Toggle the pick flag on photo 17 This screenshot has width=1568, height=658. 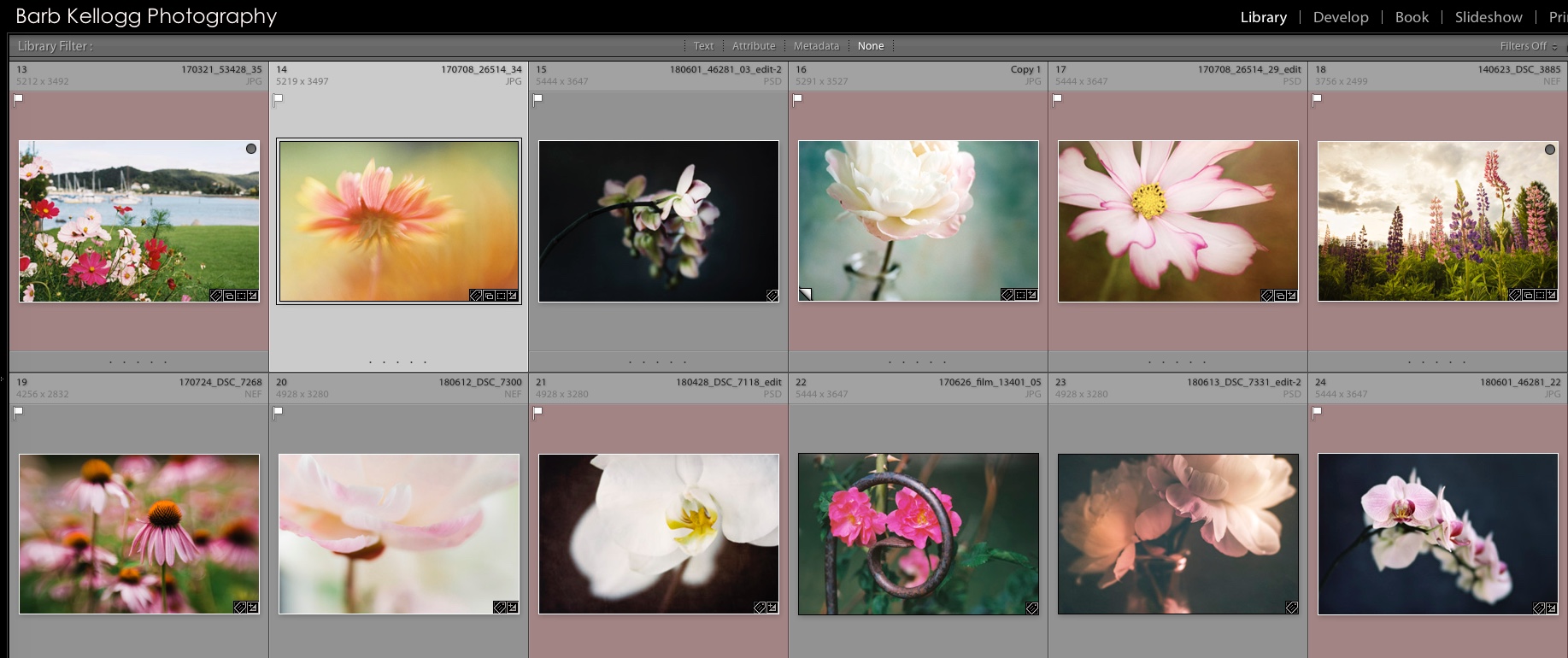(1057, 99)
